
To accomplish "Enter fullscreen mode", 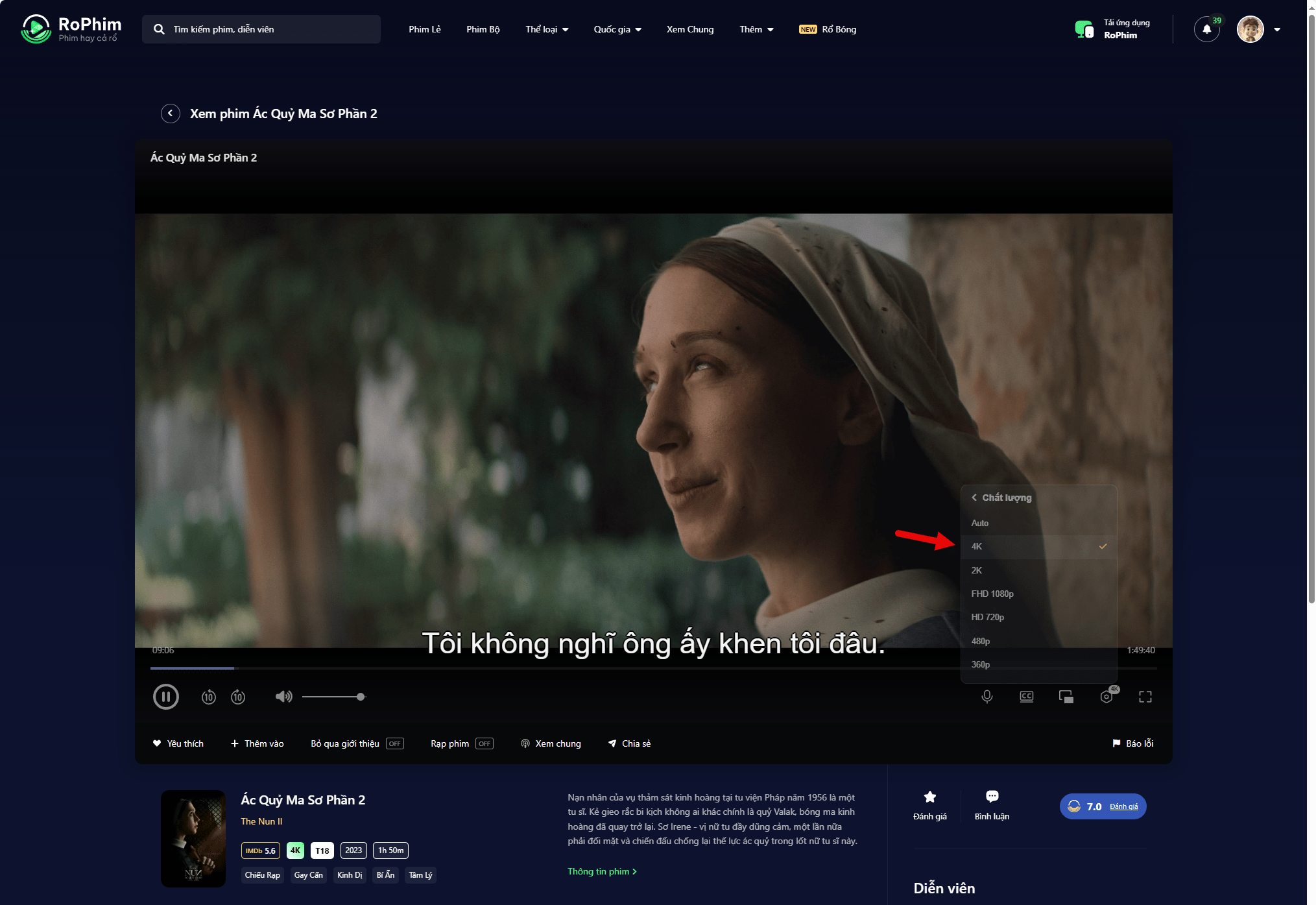I will coord(1145,697).
